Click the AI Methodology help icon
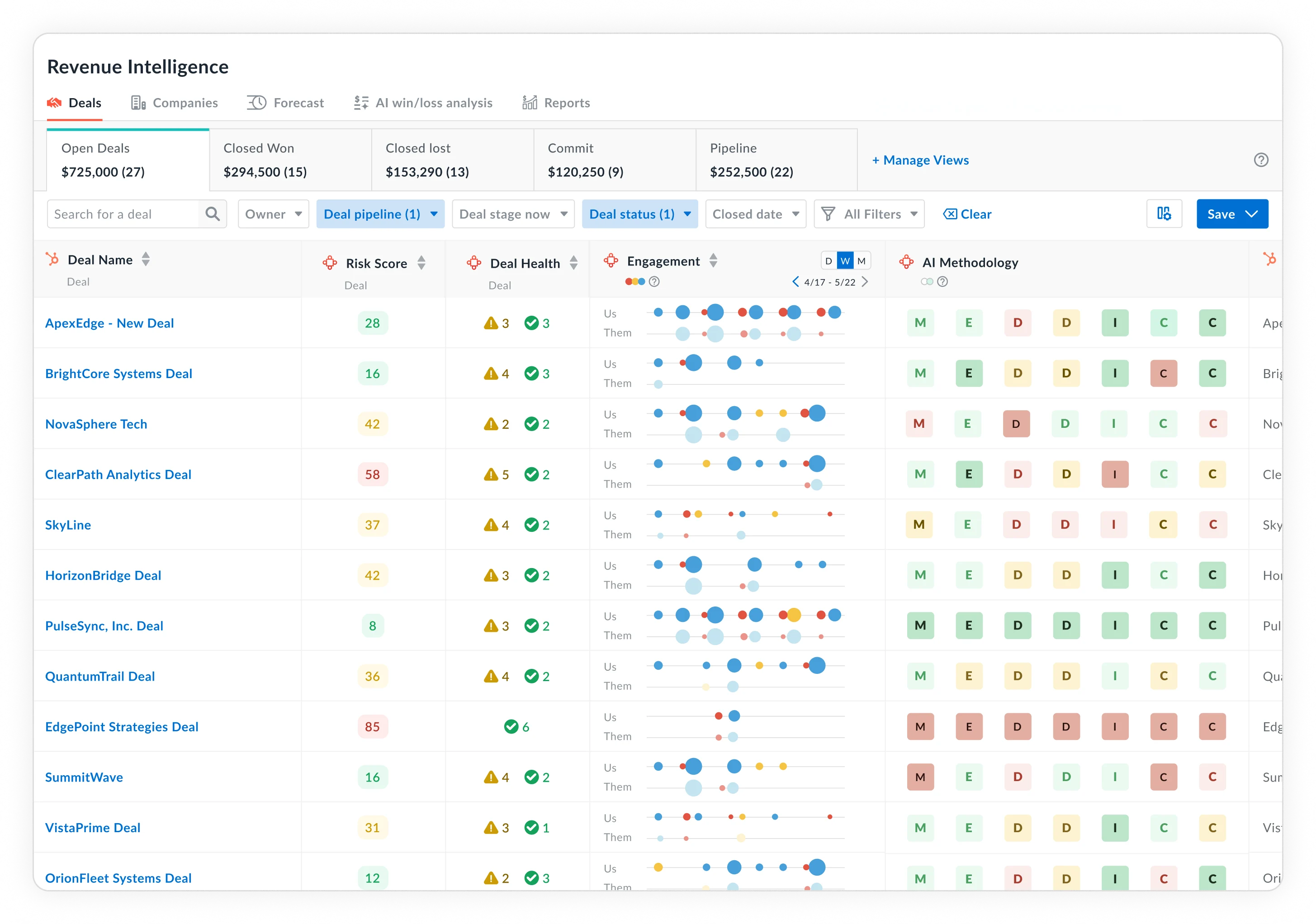The width and height of the screenshot is (1316, 924). coord(942,281)
